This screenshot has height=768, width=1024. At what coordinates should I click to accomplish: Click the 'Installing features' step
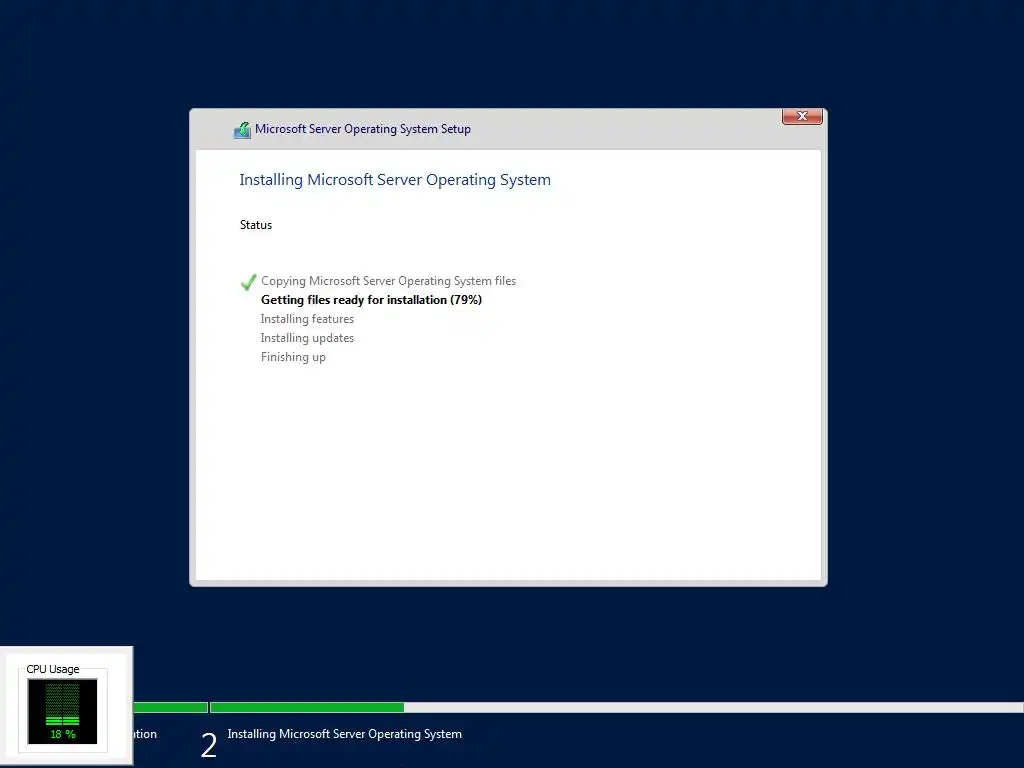coord(308,319)
